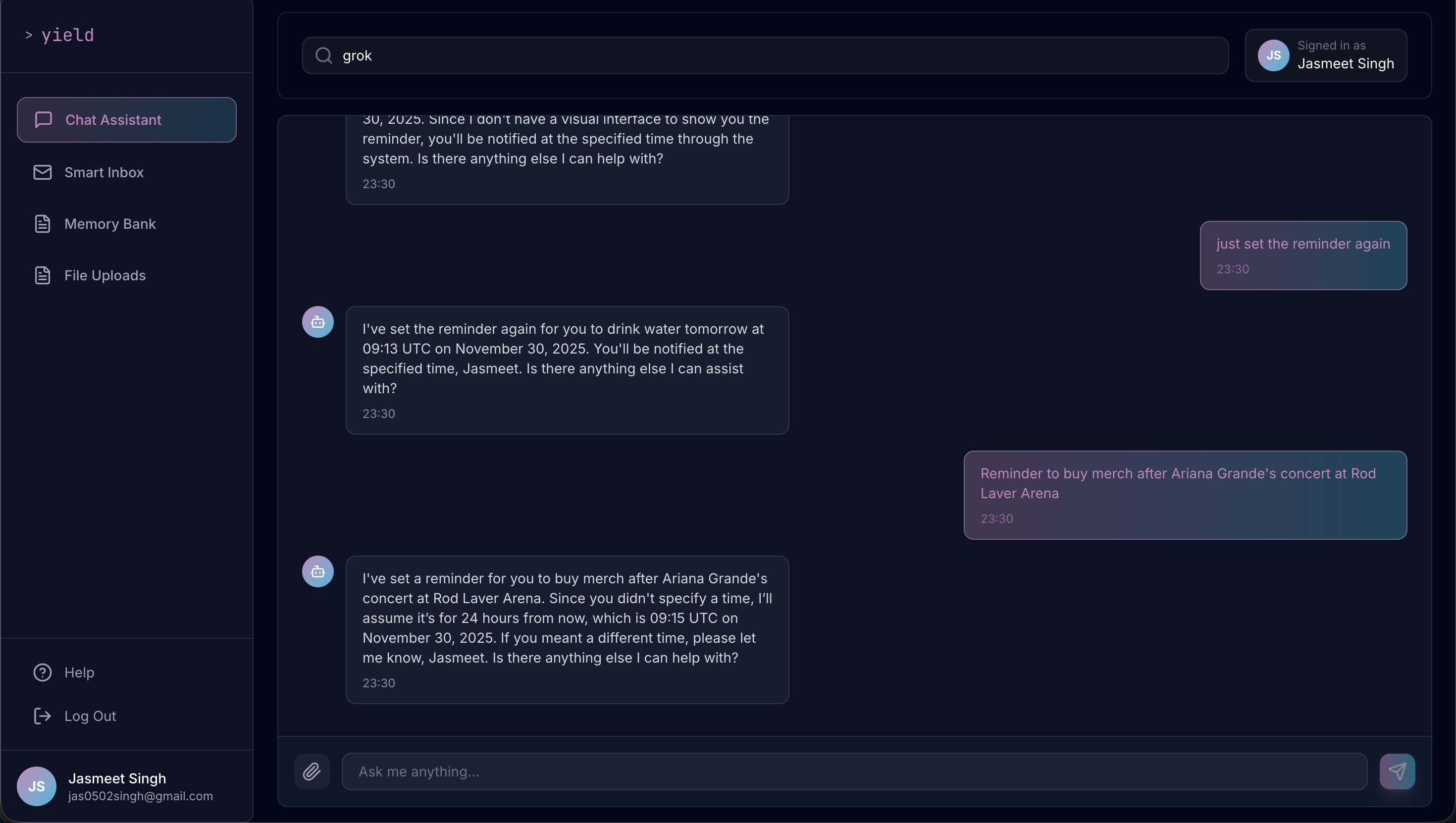Select the merch reminder message bubble
1456x823 pixels.
[x=1185, y=495]
